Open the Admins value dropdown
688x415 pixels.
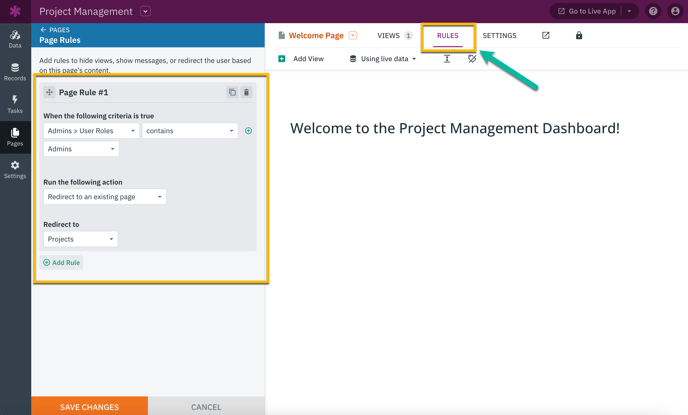[81, 149]
